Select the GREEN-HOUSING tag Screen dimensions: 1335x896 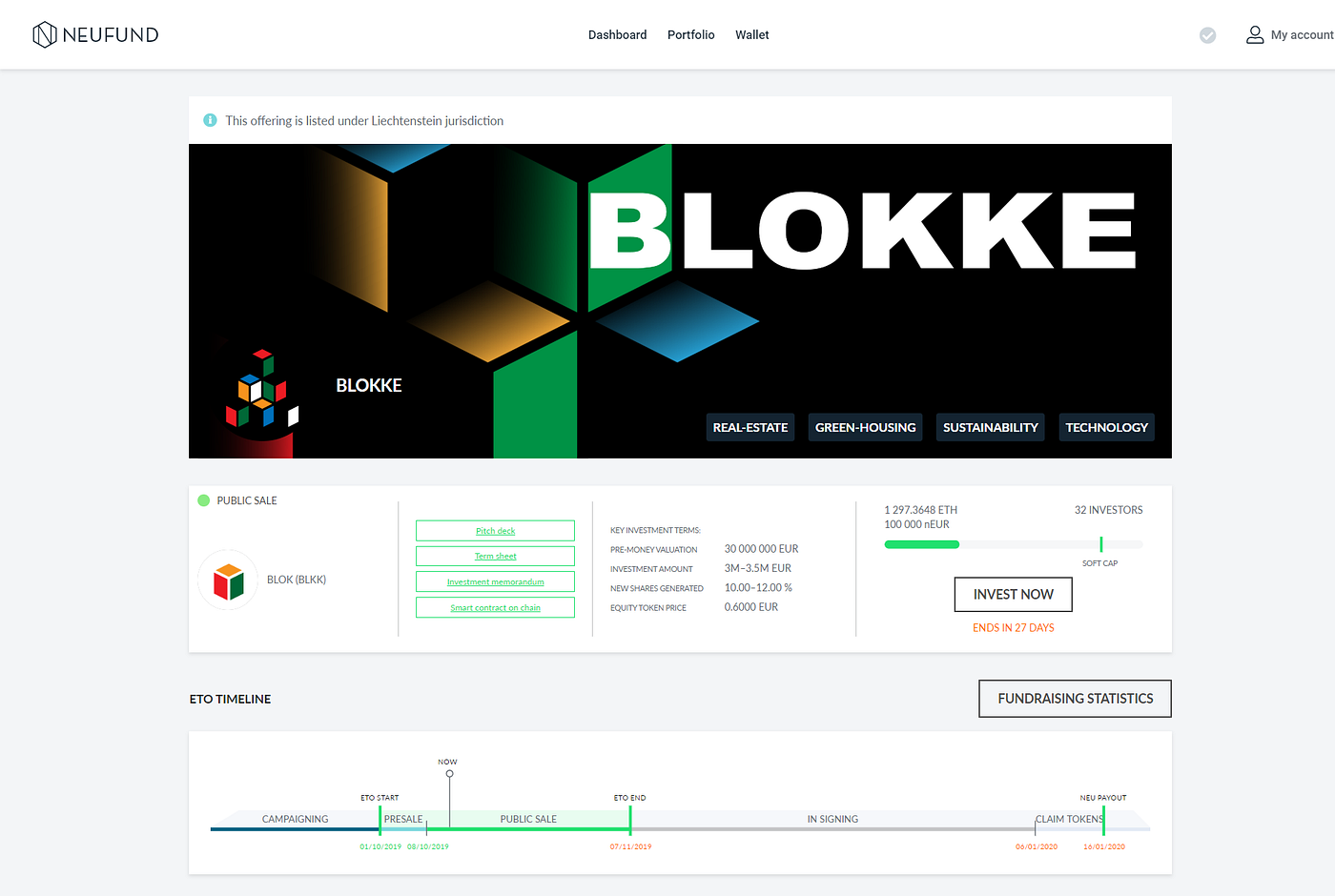click(865, 427)
